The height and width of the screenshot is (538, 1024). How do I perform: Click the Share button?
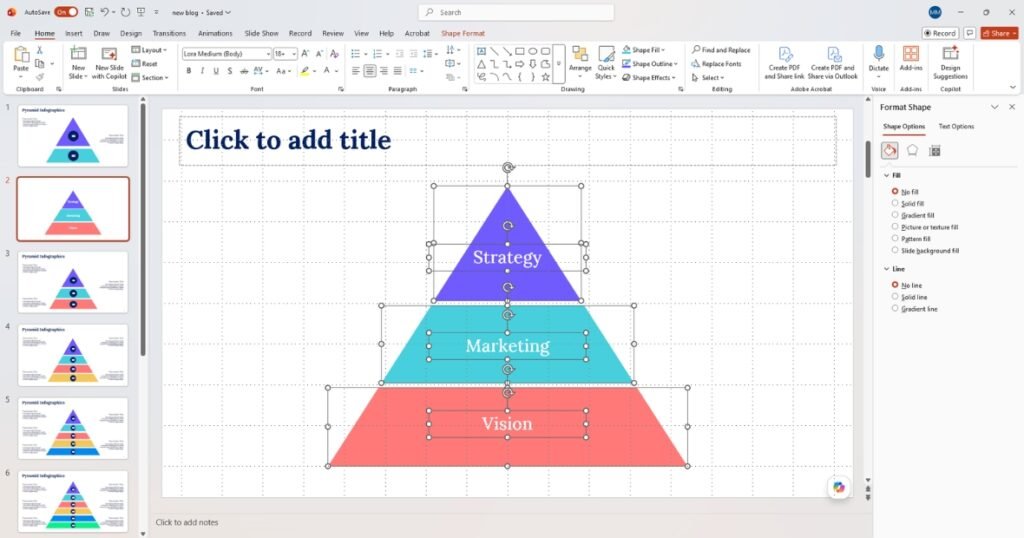(999, 33)
